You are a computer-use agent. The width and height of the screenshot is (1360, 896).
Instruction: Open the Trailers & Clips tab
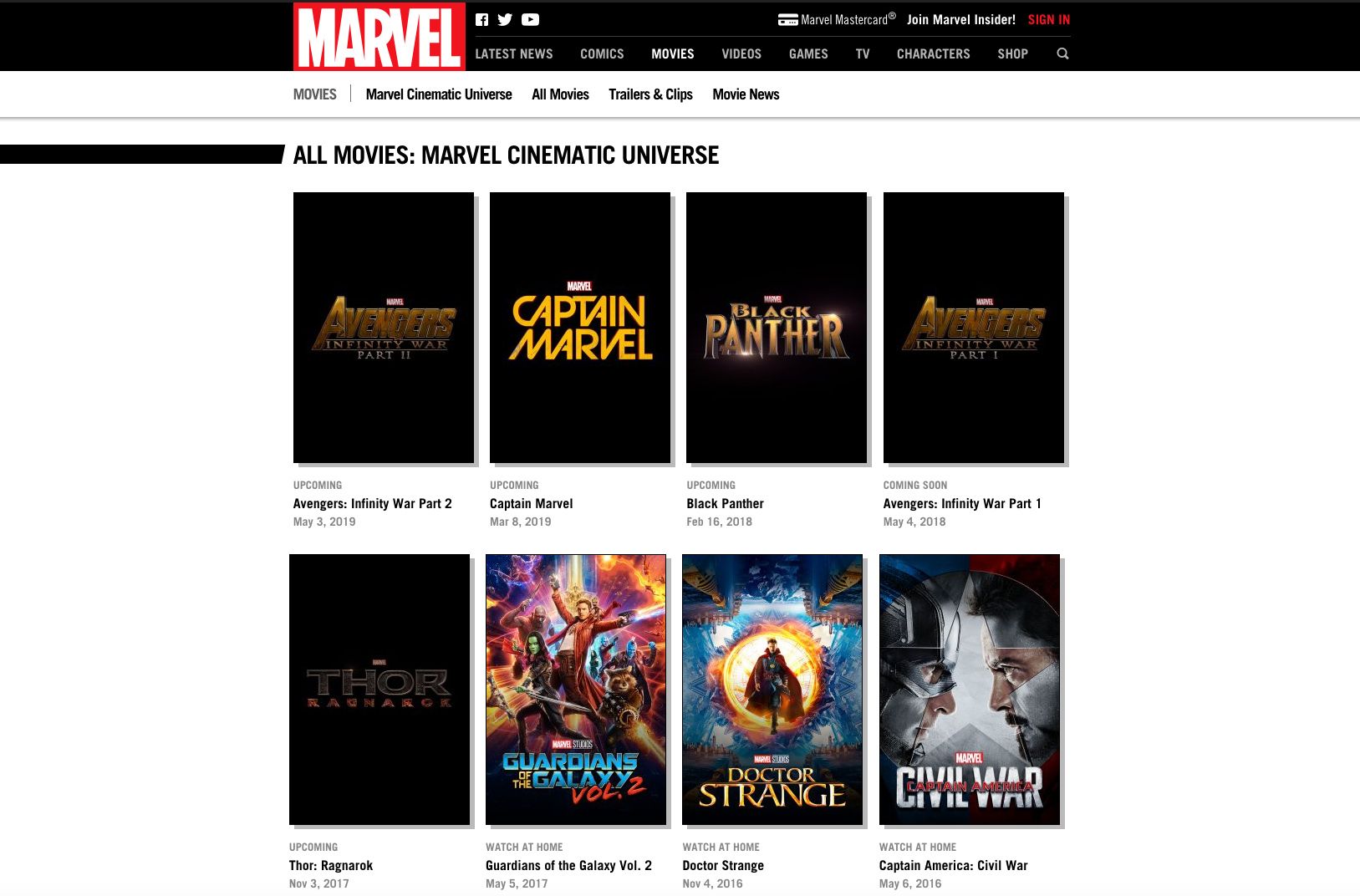(x=650, y=94)
